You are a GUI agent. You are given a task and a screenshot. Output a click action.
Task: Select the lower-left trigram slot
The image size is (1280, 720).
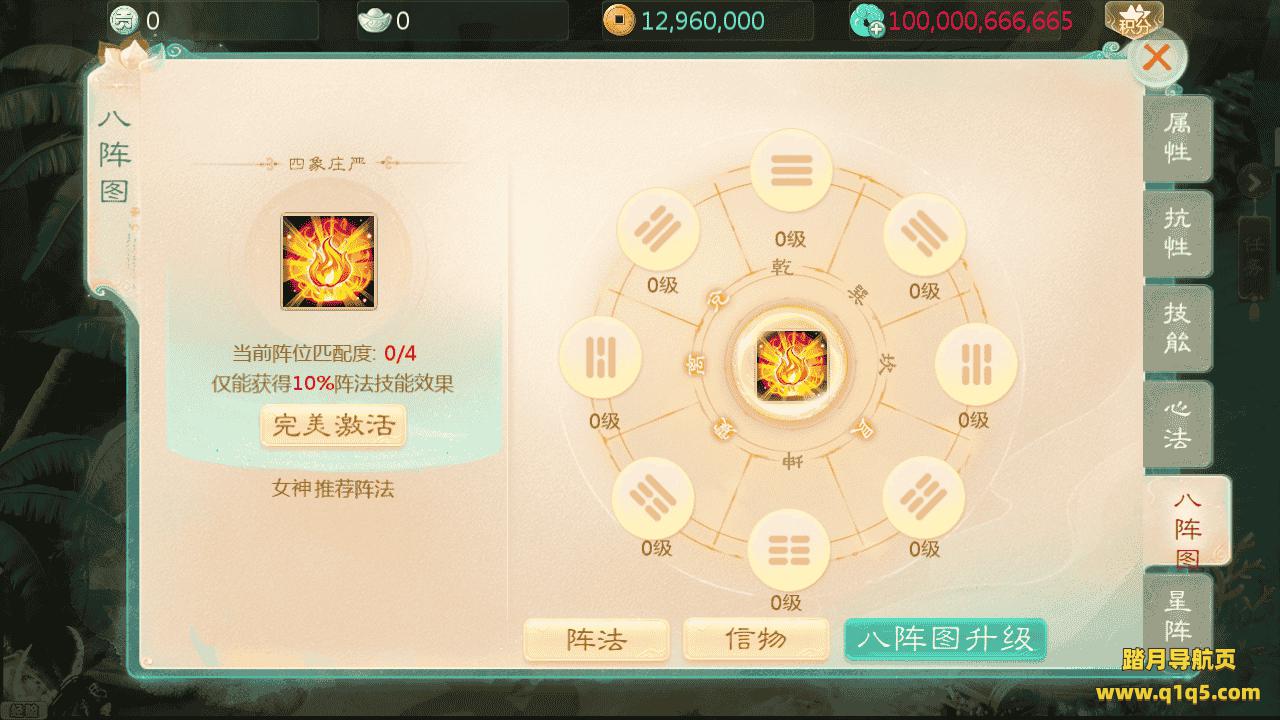click(652, 498)
